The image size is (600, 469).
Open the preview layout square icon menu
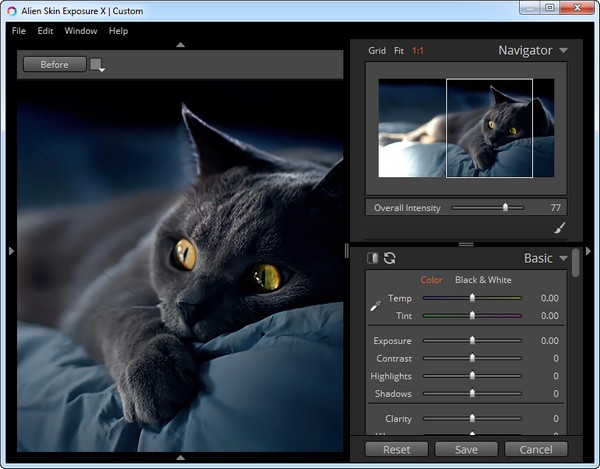point(97,65)
